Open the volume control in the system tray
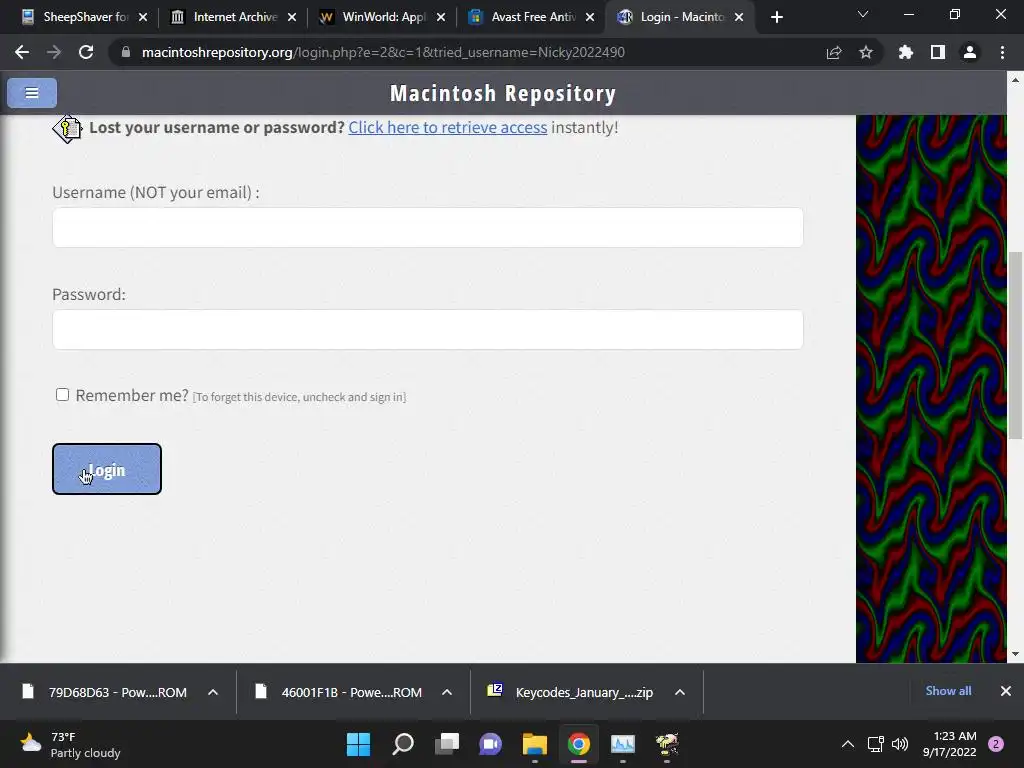Image resolution: width=1024 pixels, height=768 pixels. pos(900,744)
